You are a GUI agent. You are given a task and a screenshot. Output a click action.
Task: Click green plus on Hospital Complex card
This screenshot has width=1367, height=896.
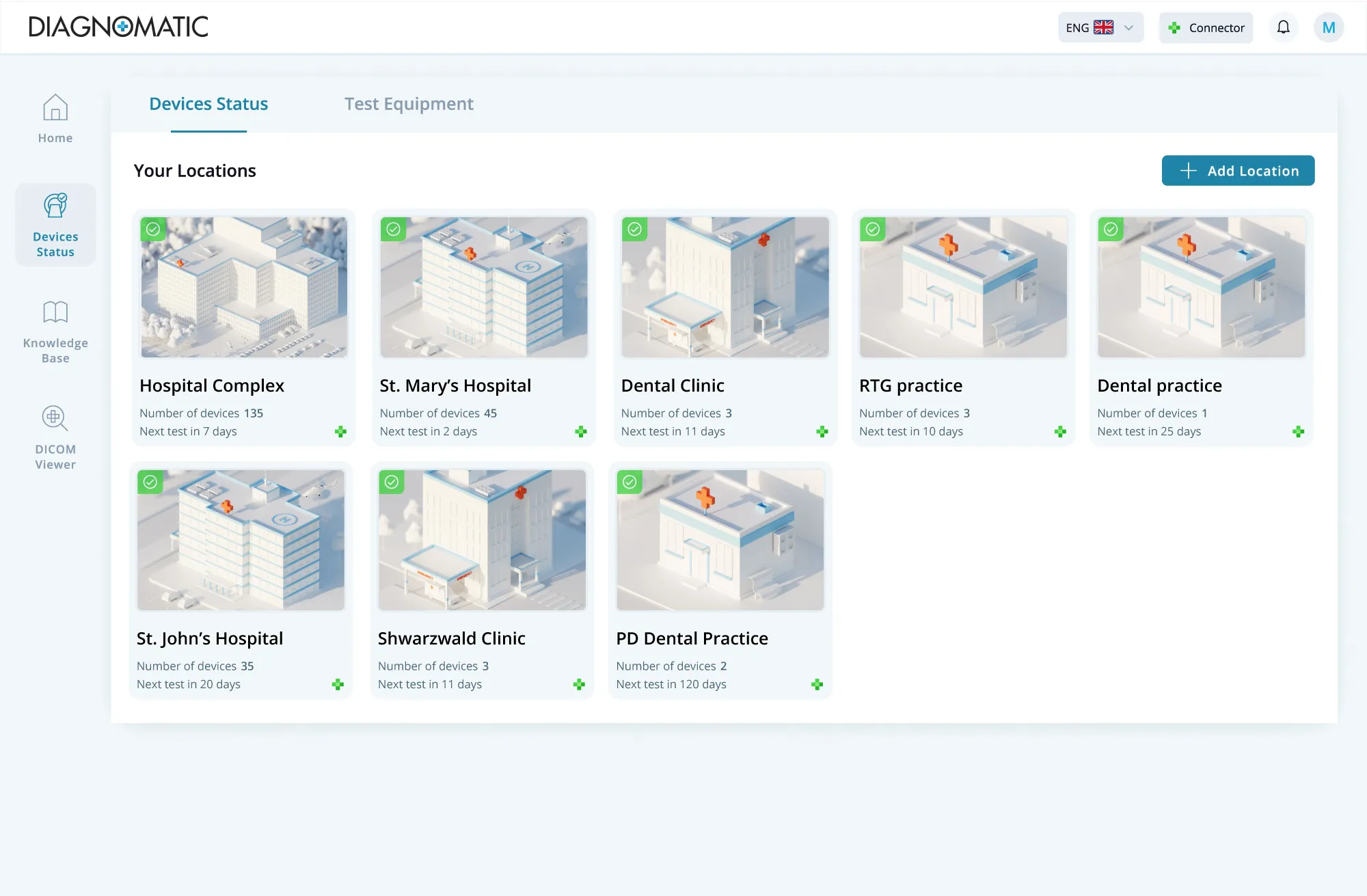[x=340, y=431]
